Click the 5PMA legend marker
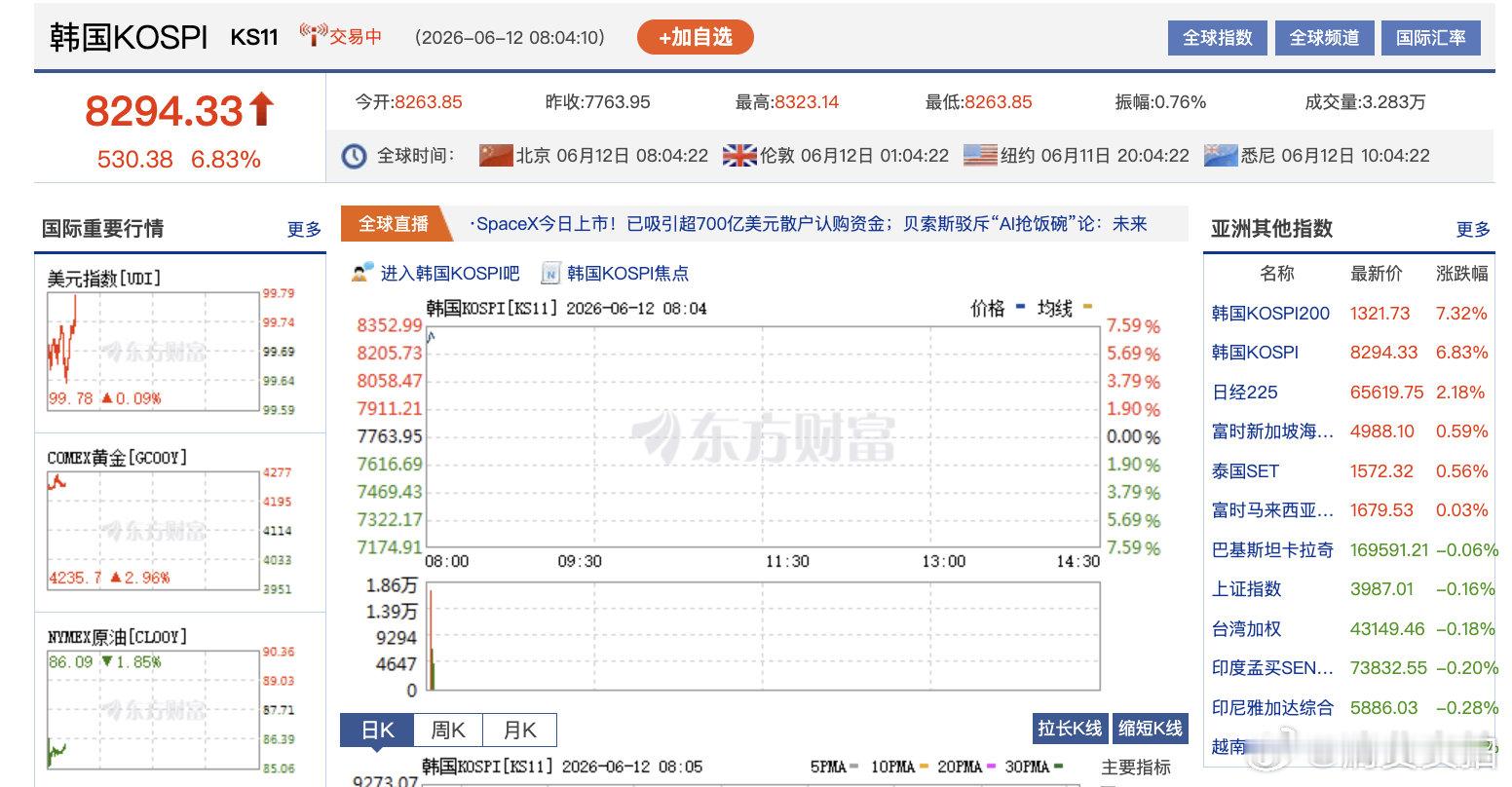The width and height of the screenshot is (1512, 787). pos(853,767)
